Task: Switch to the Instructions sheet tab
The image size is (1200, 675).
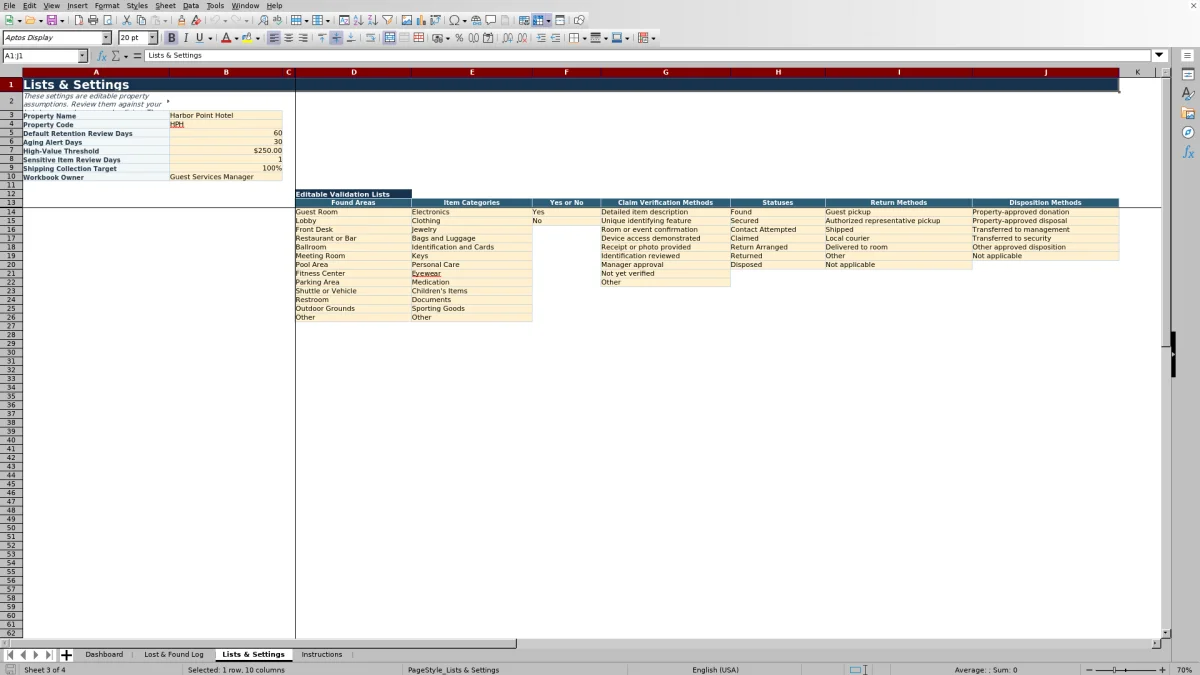Action: [322, 655]
